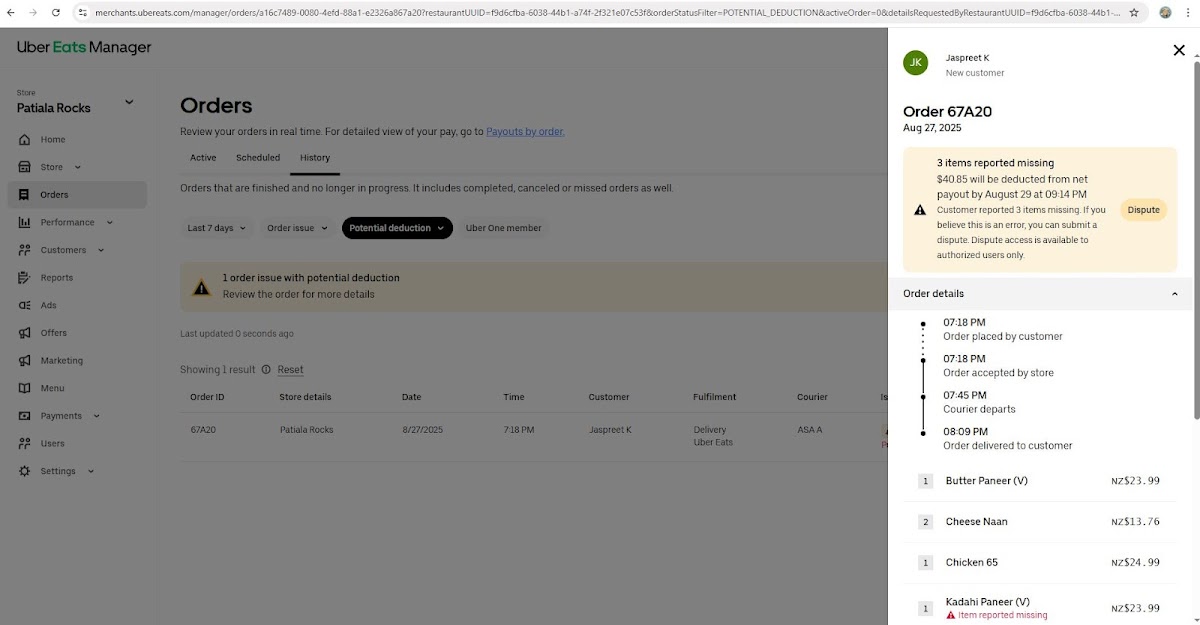
Task: Click the warning icon in missing items notice
Action: click(x=920, y=210)
